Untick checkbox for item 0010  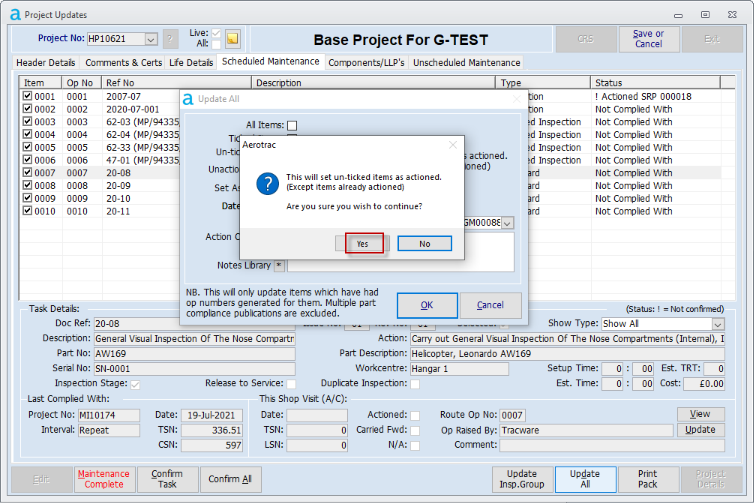(x=27, y=211)
